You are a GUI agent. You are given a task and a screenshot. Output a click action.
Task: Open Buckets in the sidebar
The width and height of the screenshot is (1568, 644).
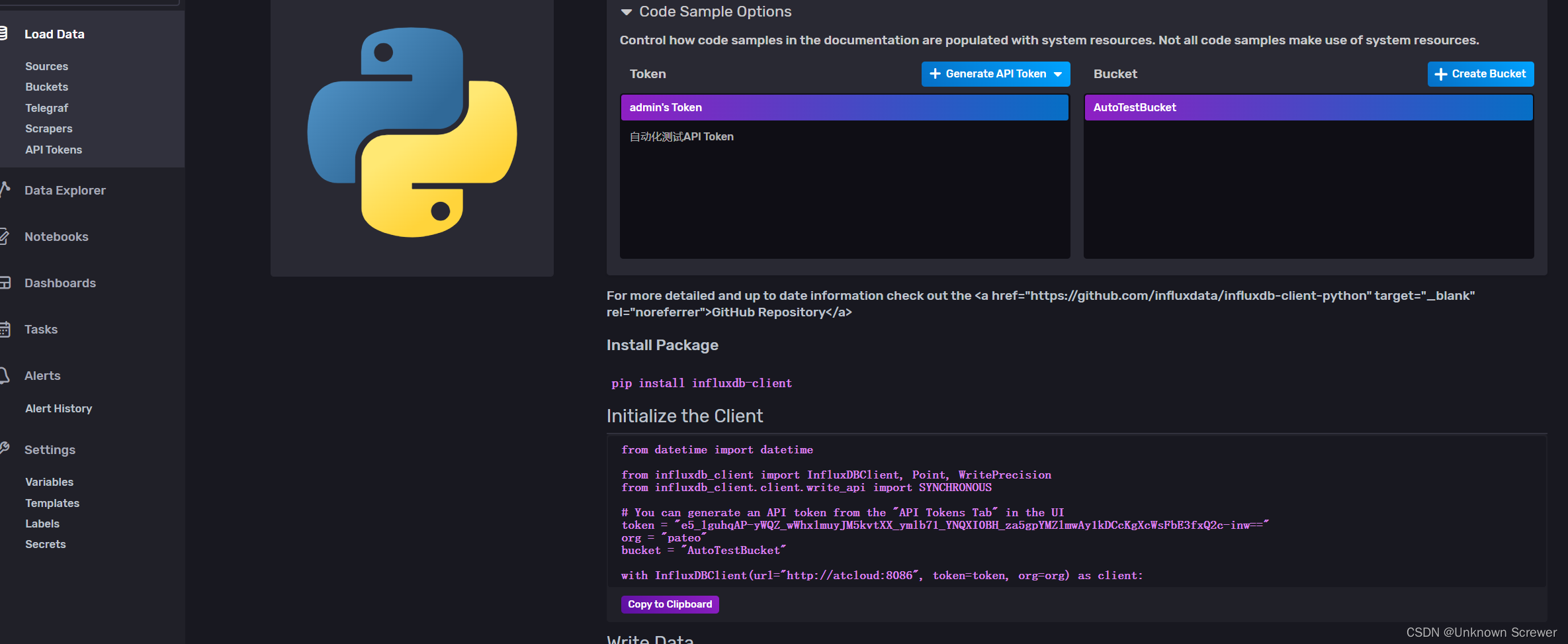(47, 87)
